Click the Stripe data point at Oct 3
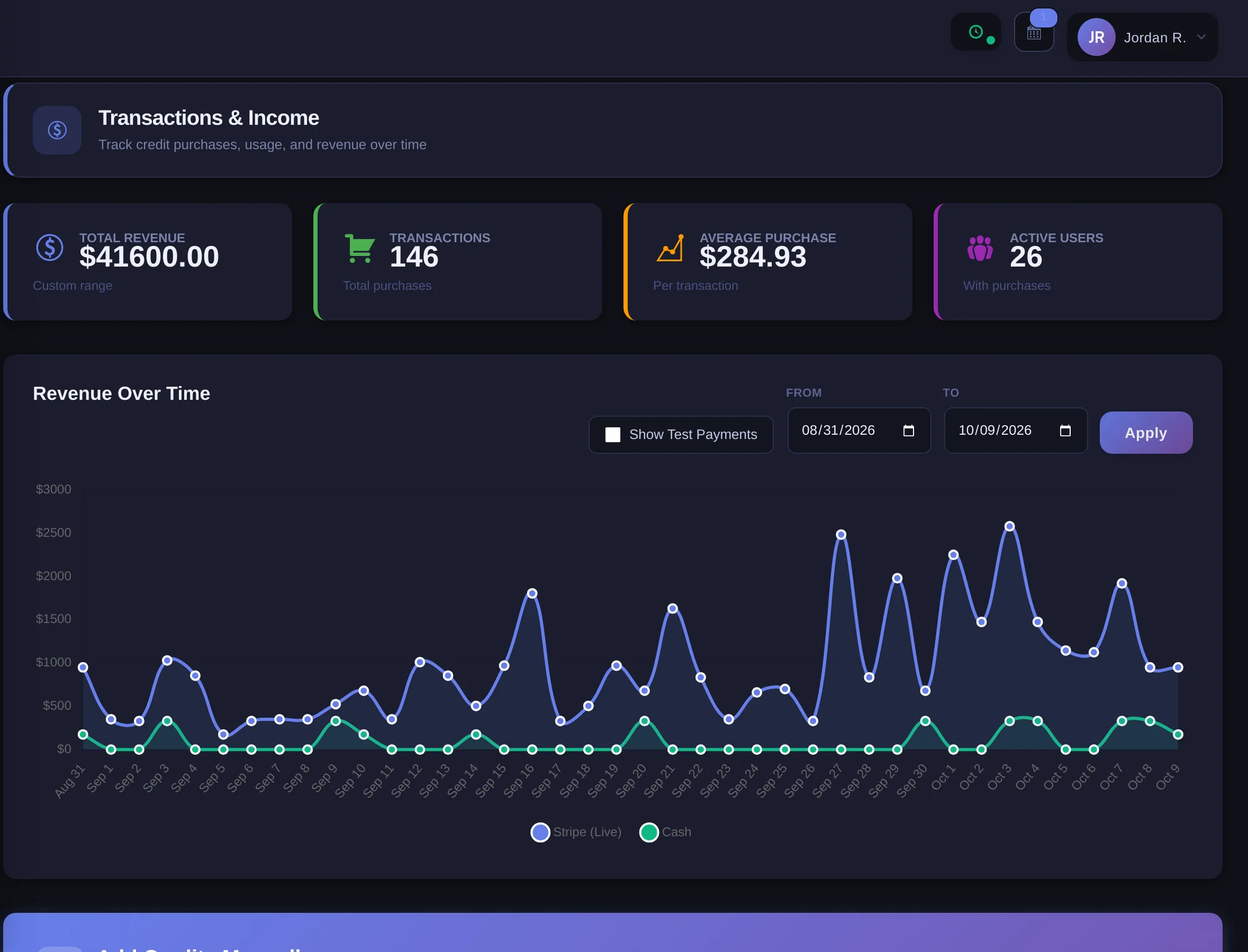The width and height of the screenshot is (1248, 952). (x=1010, y=527)
